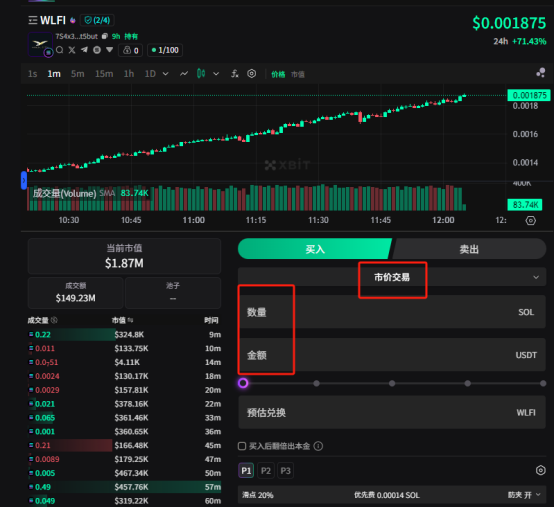Image resolution: width=554 pixels, height=508 pixels.
Task: Click the blue side panel expand handle
Action: point(24,180)
